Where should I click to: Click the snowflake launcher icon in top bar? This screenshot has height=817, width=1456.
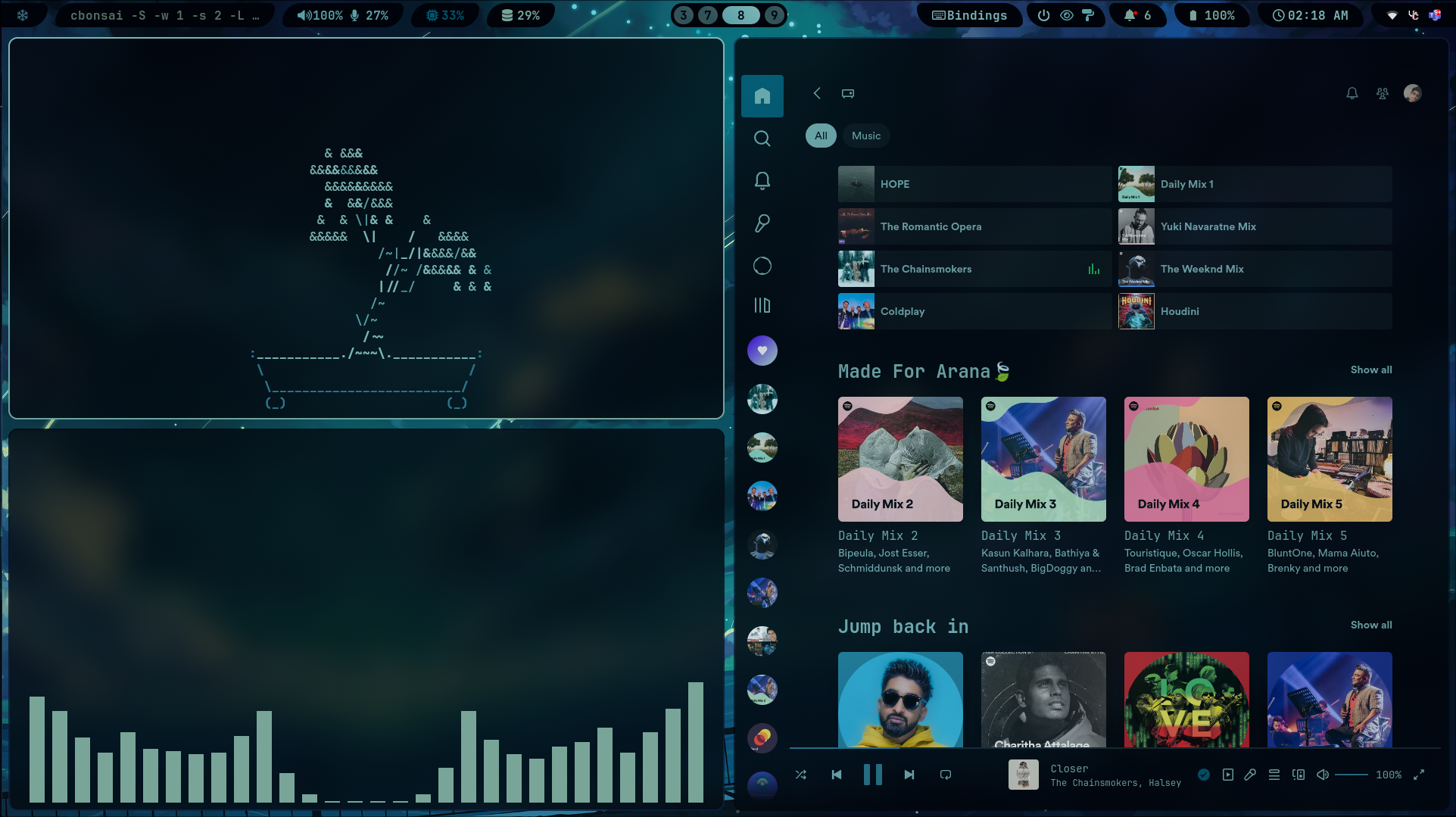click(23, 15)
